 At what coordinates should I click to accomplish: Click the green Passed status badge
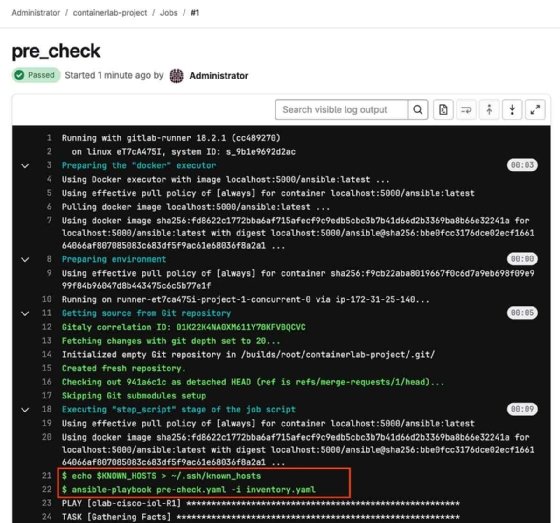coord(36,75)
